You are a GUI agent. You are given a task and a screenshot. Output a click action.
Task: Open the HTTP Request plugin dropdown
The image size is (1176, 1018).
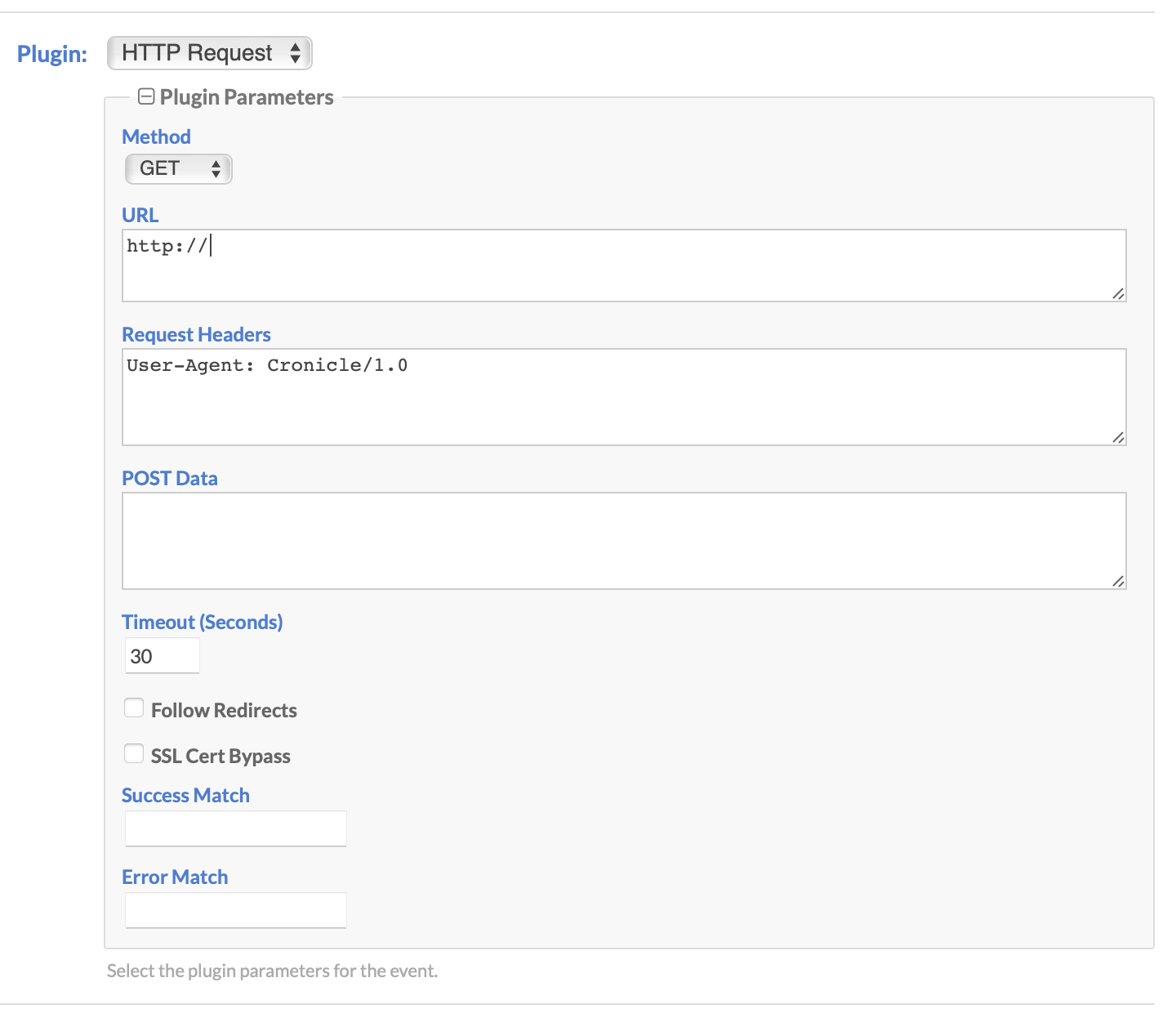pyautogui.click(x=210, y=54)
